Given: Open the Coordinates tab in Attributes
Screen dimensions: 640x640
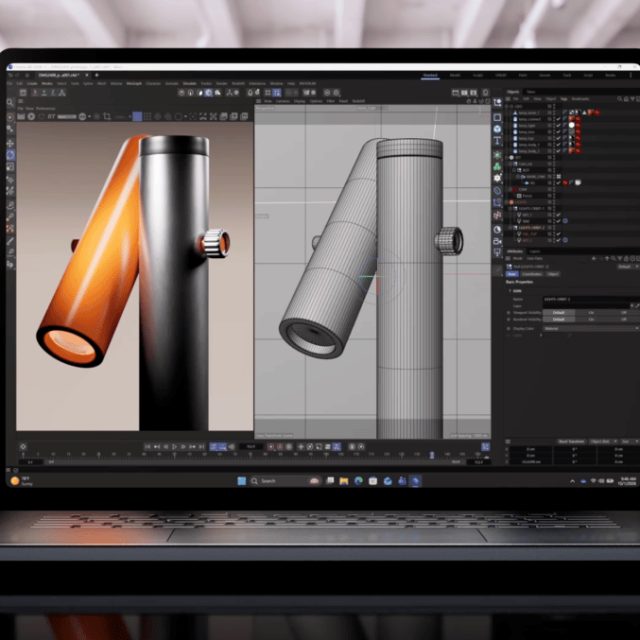Looking at the screenshot, I should click(532, 274).
